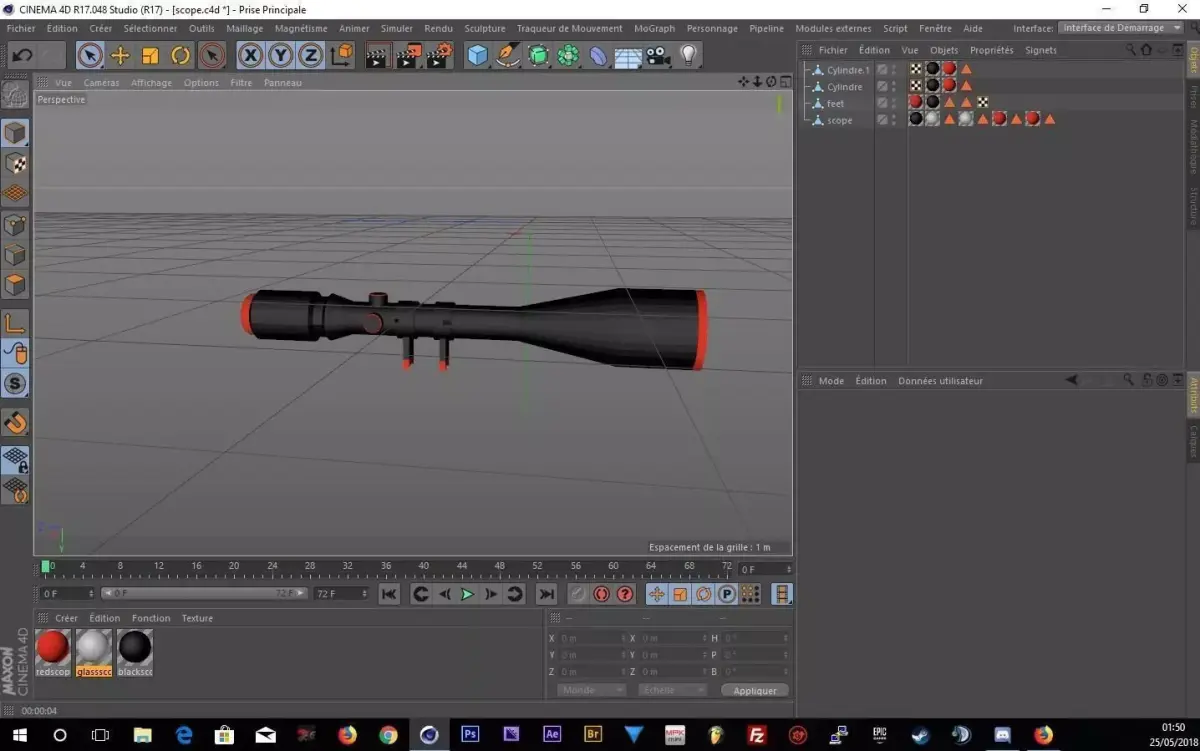Select Polygons mode in left toolbar
Image resolution: width=1200 pixels, height=751 pixels.
pyautogui.click(x=15, y=285)
